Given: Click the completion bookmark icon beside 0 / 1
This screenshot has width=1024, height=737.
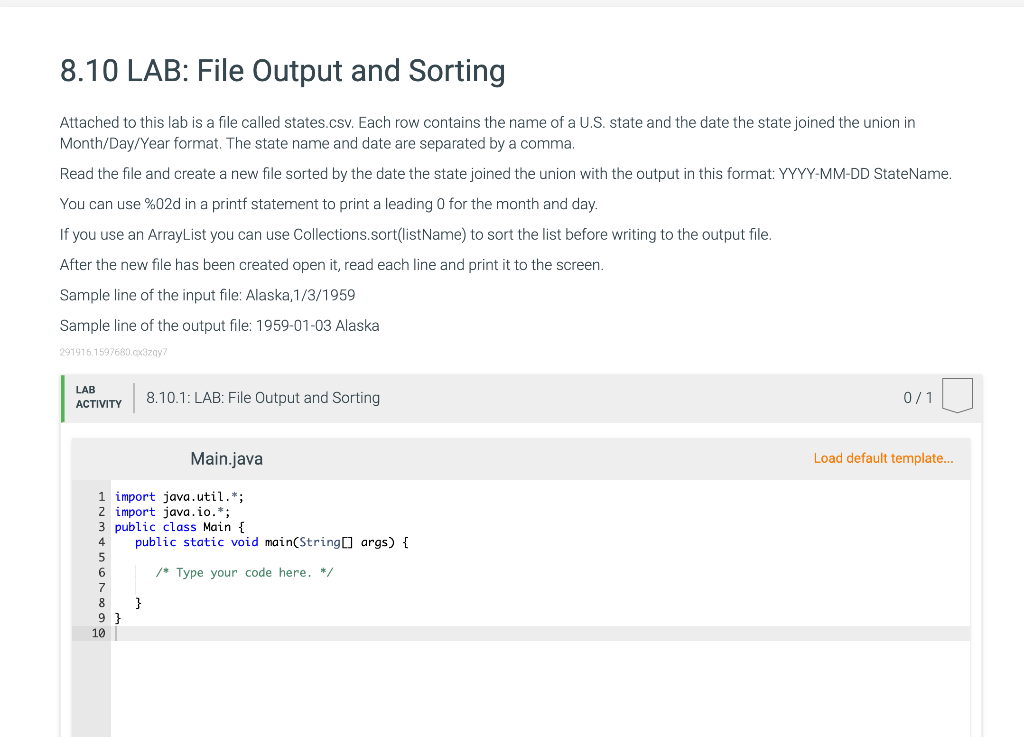Looking at the screenshot, I should tap(956, 395).
